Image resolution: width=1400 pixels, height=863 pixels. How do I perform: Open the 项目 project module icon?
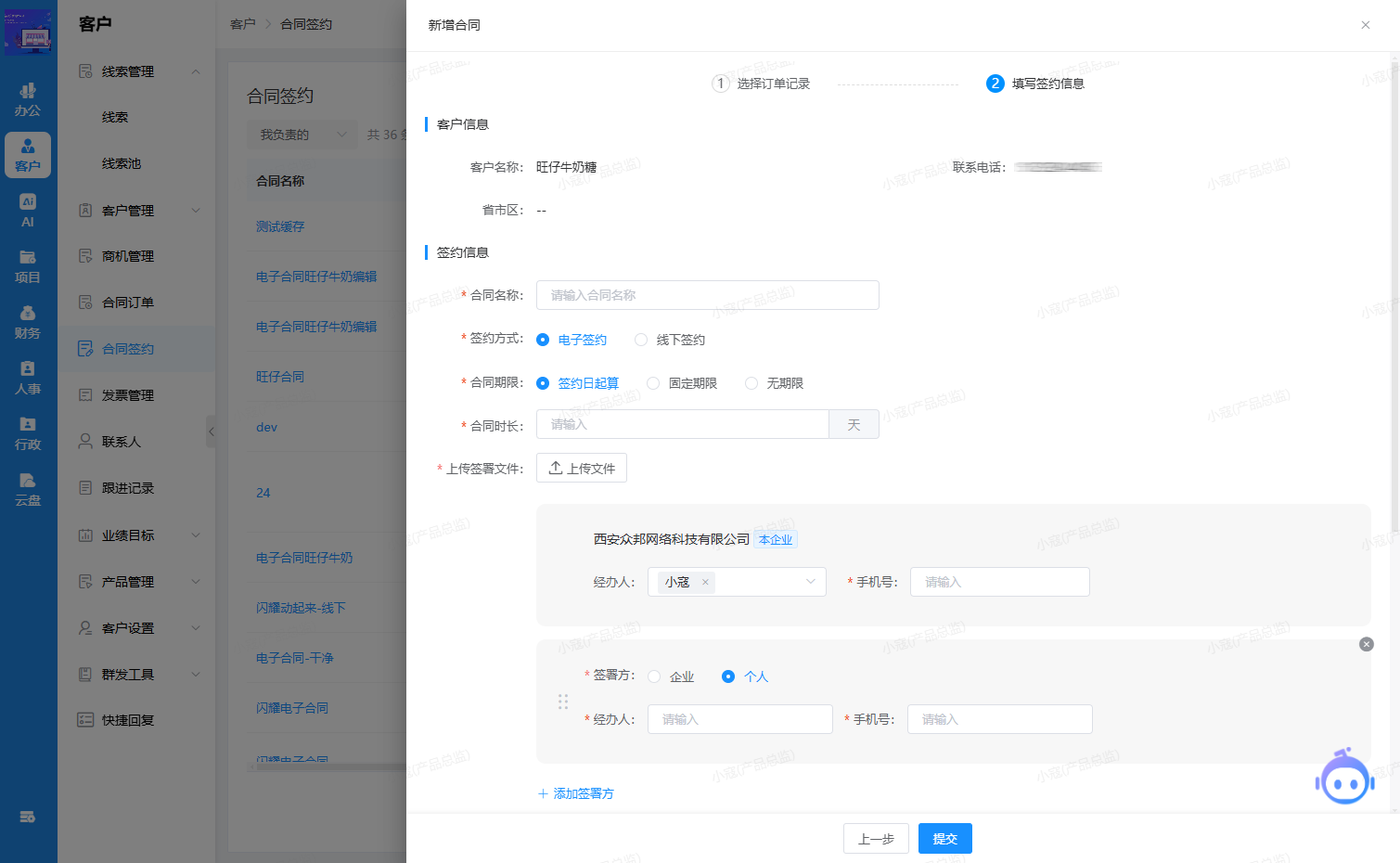[28, 264]
